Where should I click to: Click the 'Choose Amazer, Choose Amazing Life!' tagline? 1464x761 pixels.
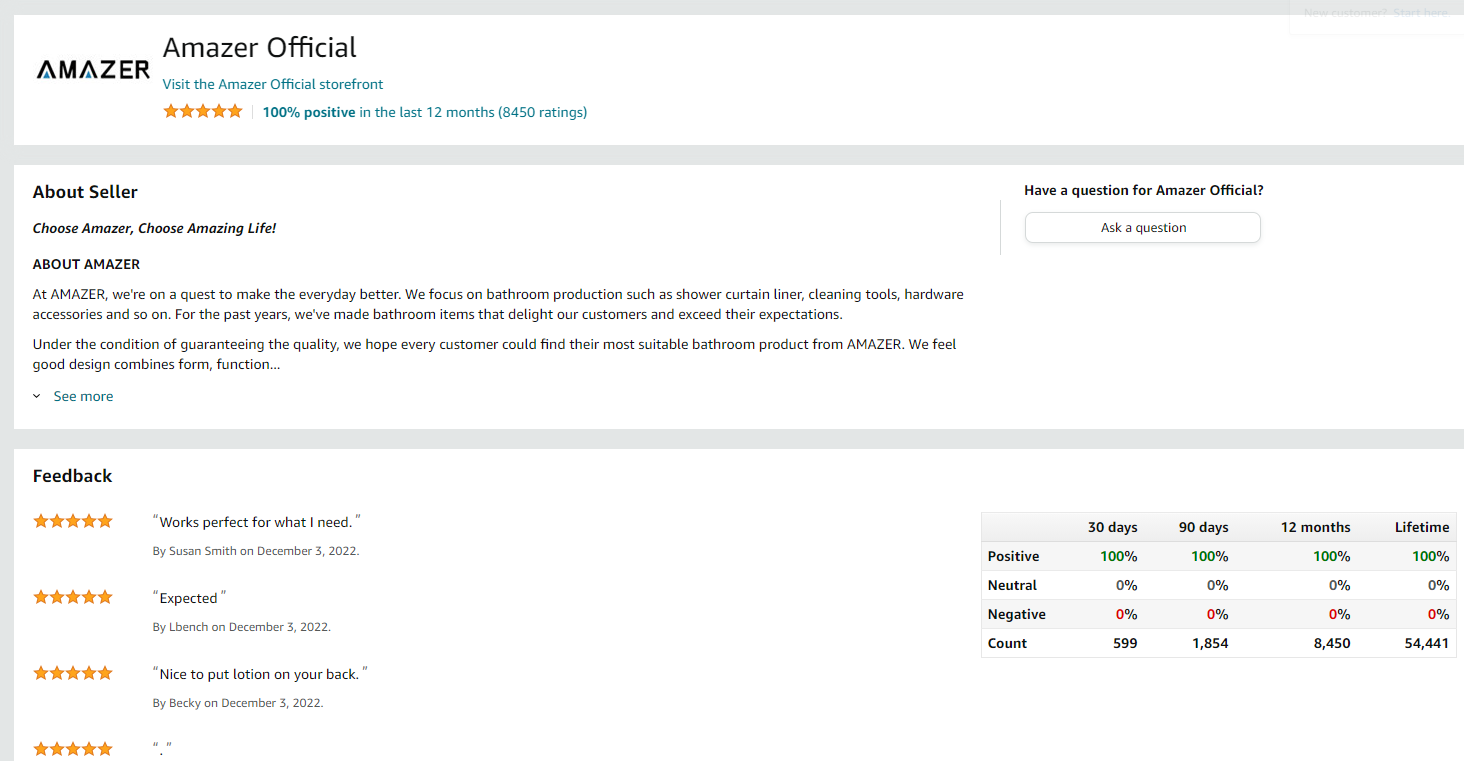click(x=154, y=228)
